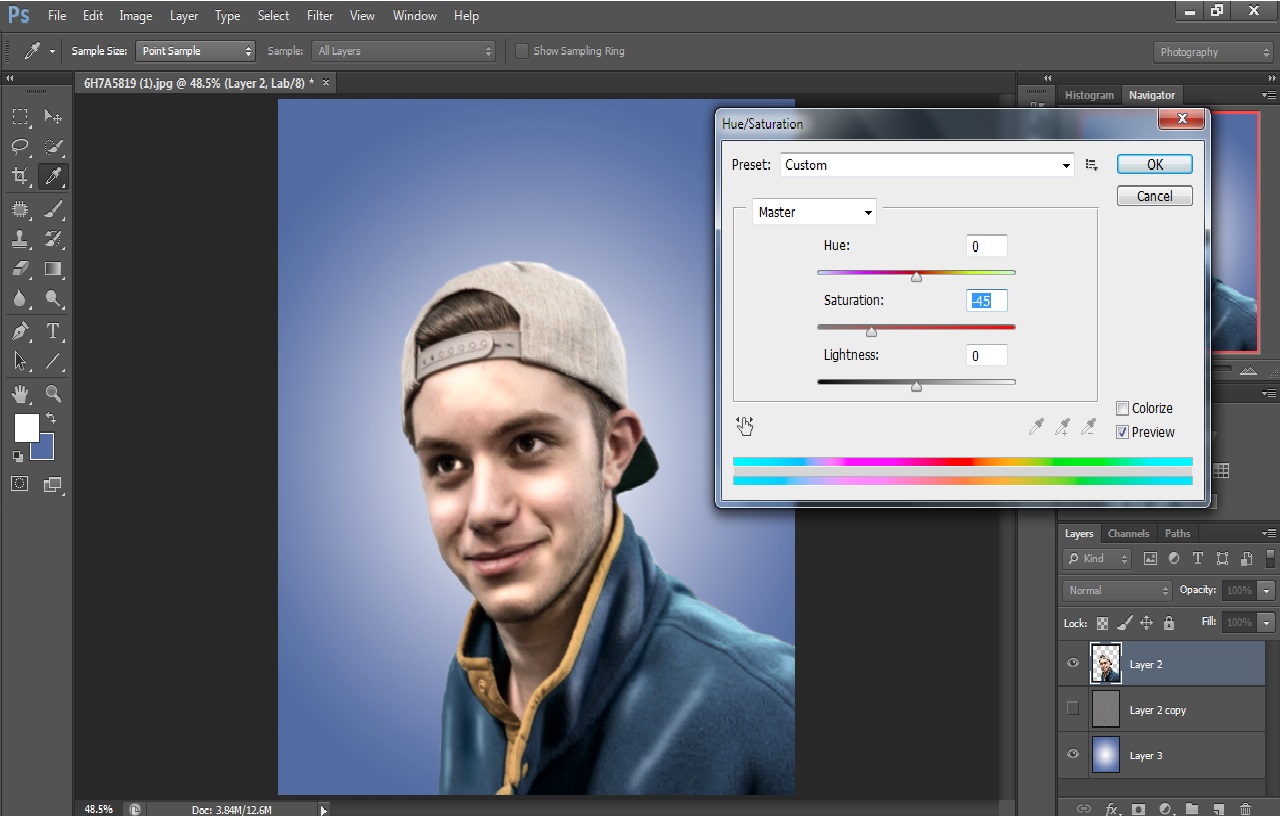The width and height of the screenshot is (1280, 816).
Task: Select the Spot Healing Brush tool
Action: coord(20,209)
